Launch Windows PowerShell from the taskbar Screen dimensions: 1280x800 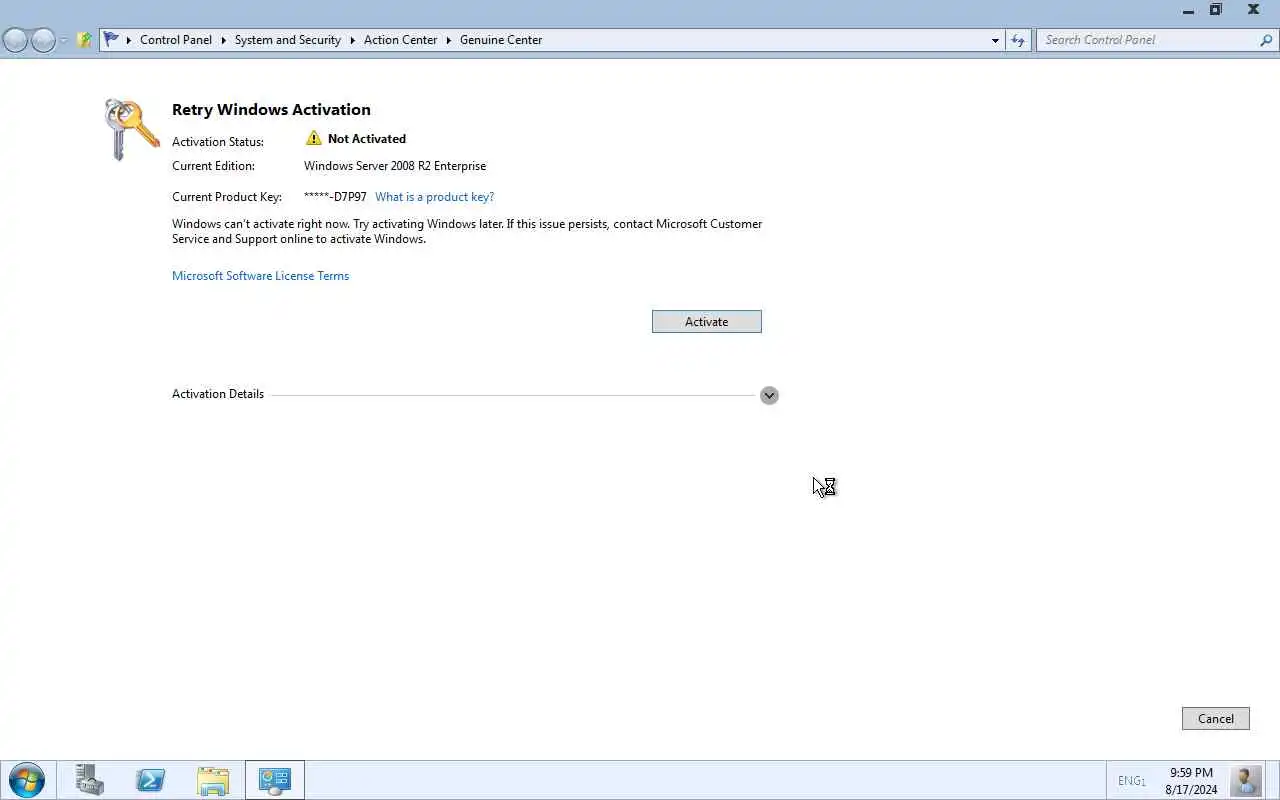(x=151, y=780)
